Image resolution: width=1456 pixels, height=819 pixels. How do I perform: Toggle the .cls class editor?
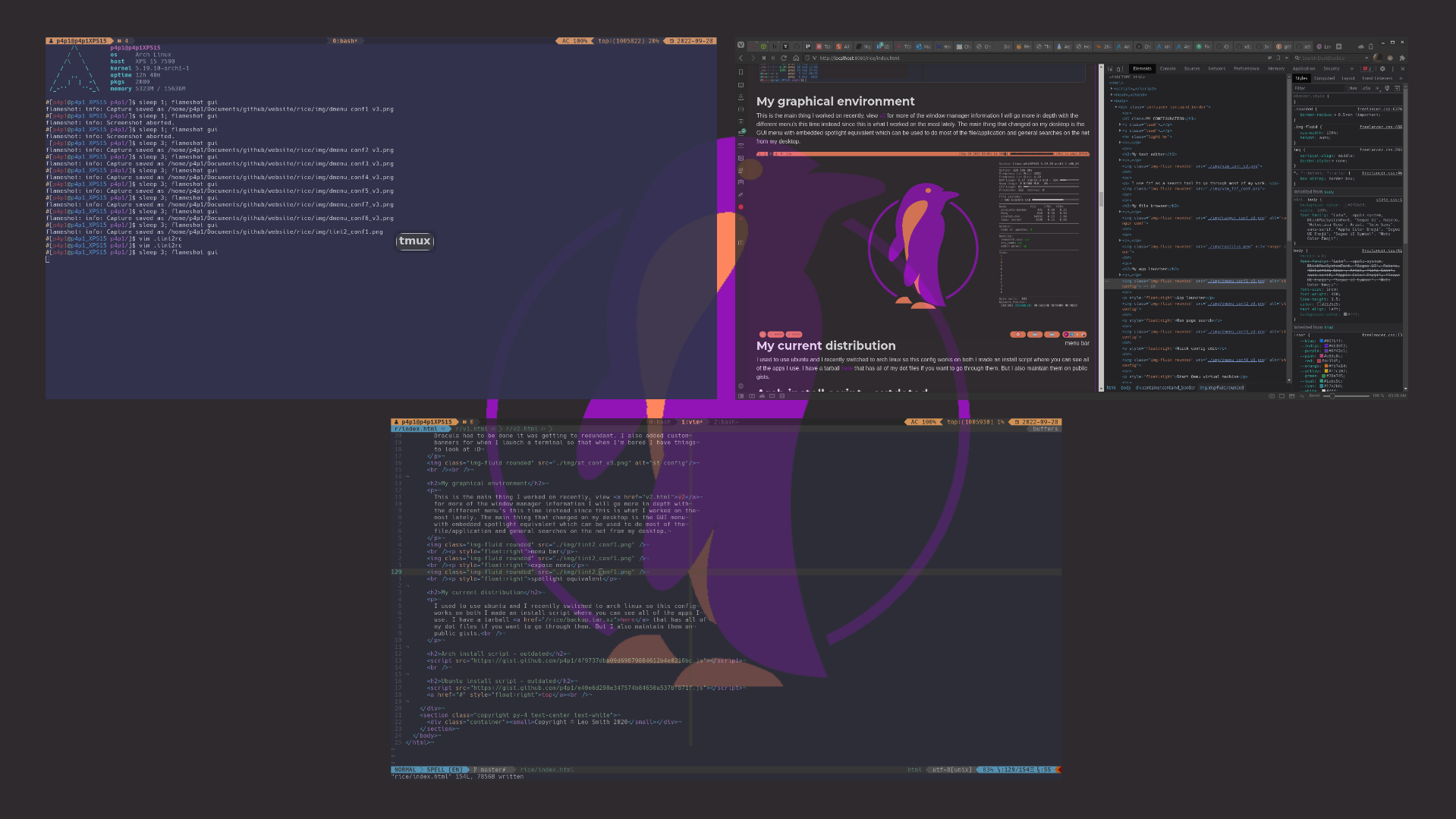pyautogui.click(x=1366, y=88)
